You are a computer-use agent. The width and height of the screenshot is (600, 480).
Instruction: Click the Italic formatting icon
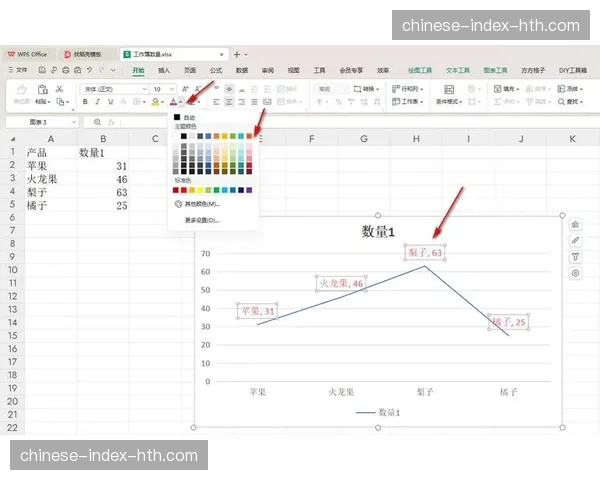pos(97,102)
